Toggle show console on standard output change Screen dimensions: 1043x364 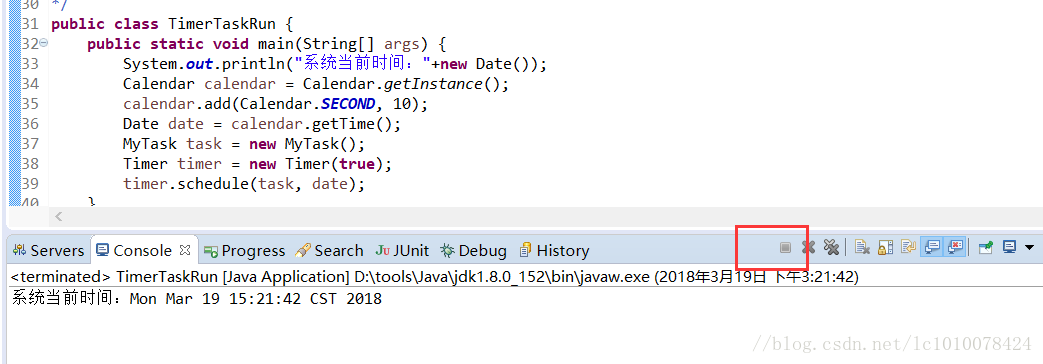click(x=932, y=248)
